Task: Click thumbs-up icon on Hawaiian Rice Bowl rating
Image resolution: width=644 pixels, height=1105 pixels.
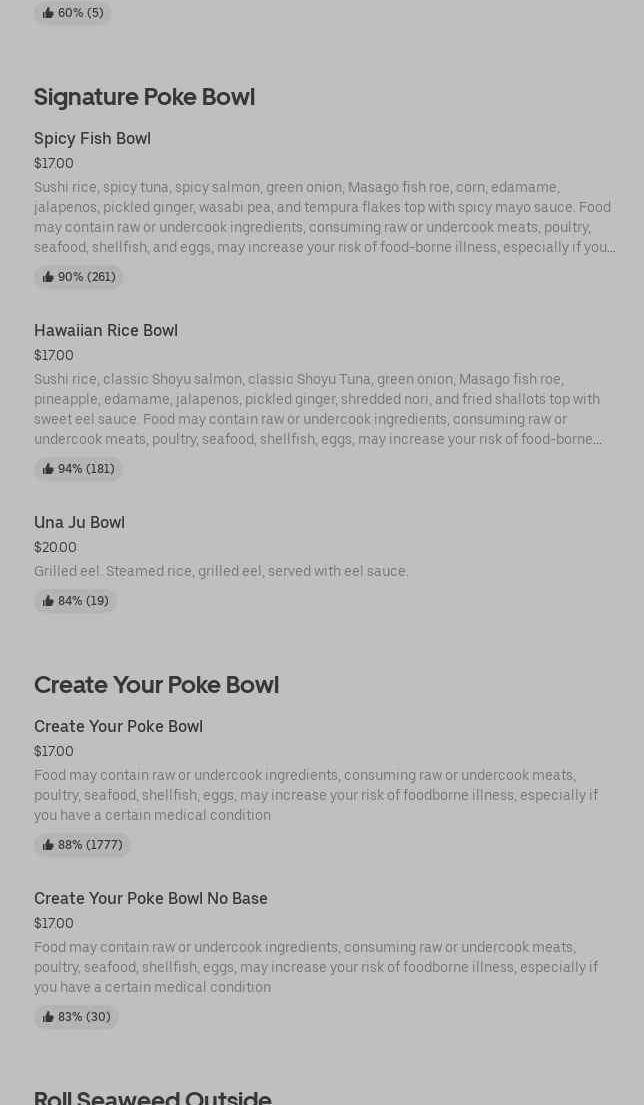Action: coord(48,469)
